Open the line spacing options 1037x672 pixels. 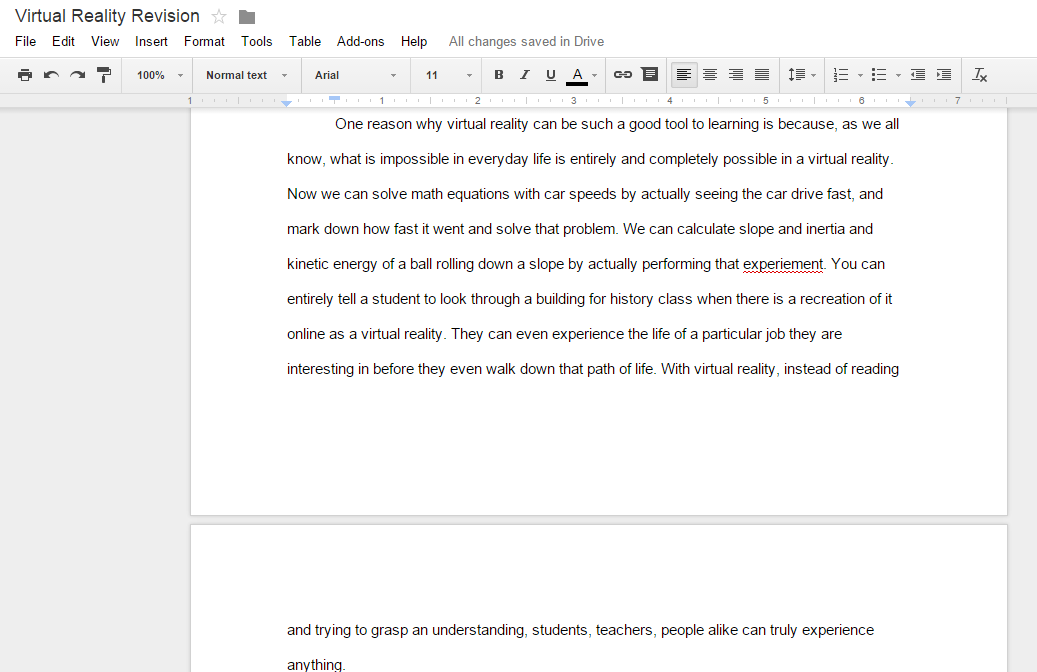pyautogui.click(x=802, y=75)
